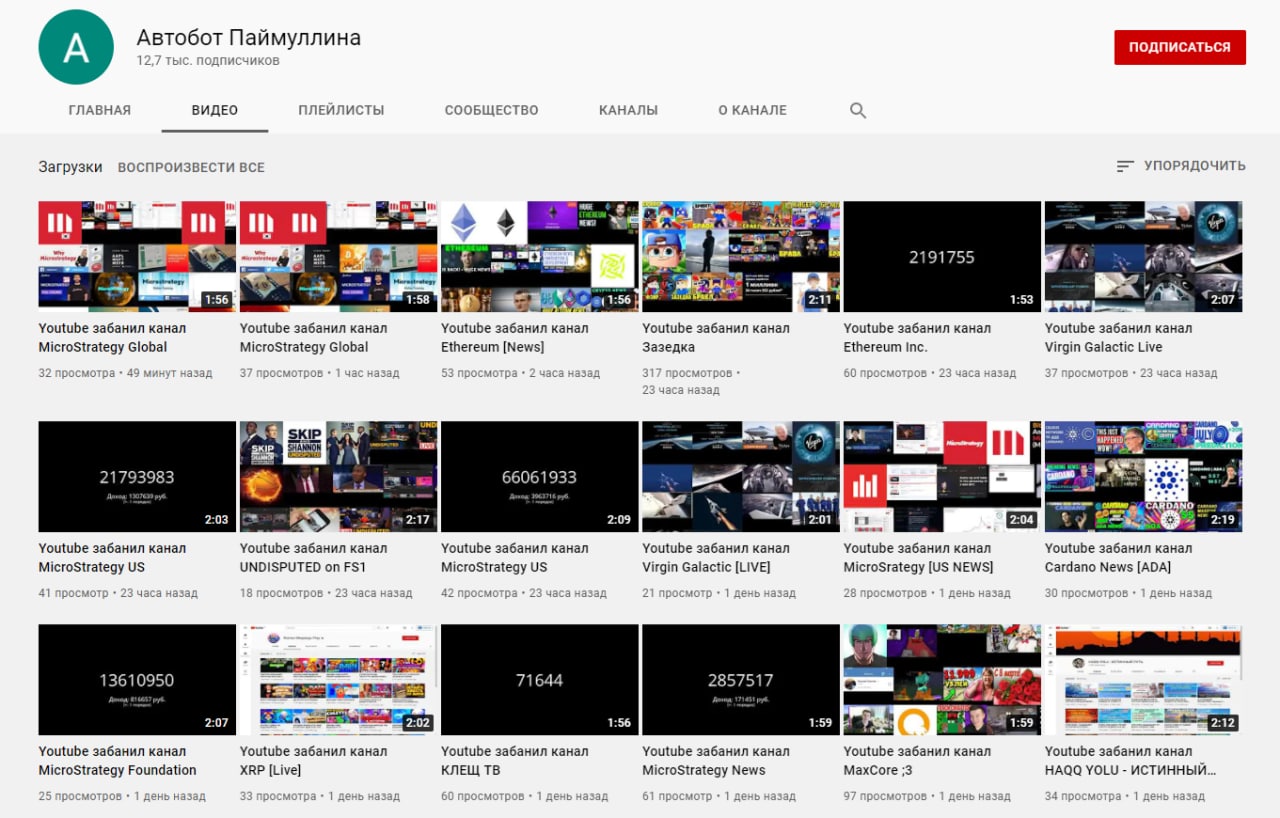The width and height of the screenshot is (1280, 818).
Task: Open the MaxCore ;3 video thumbnail
Action: pyautogui.click(x=942, y=680)
